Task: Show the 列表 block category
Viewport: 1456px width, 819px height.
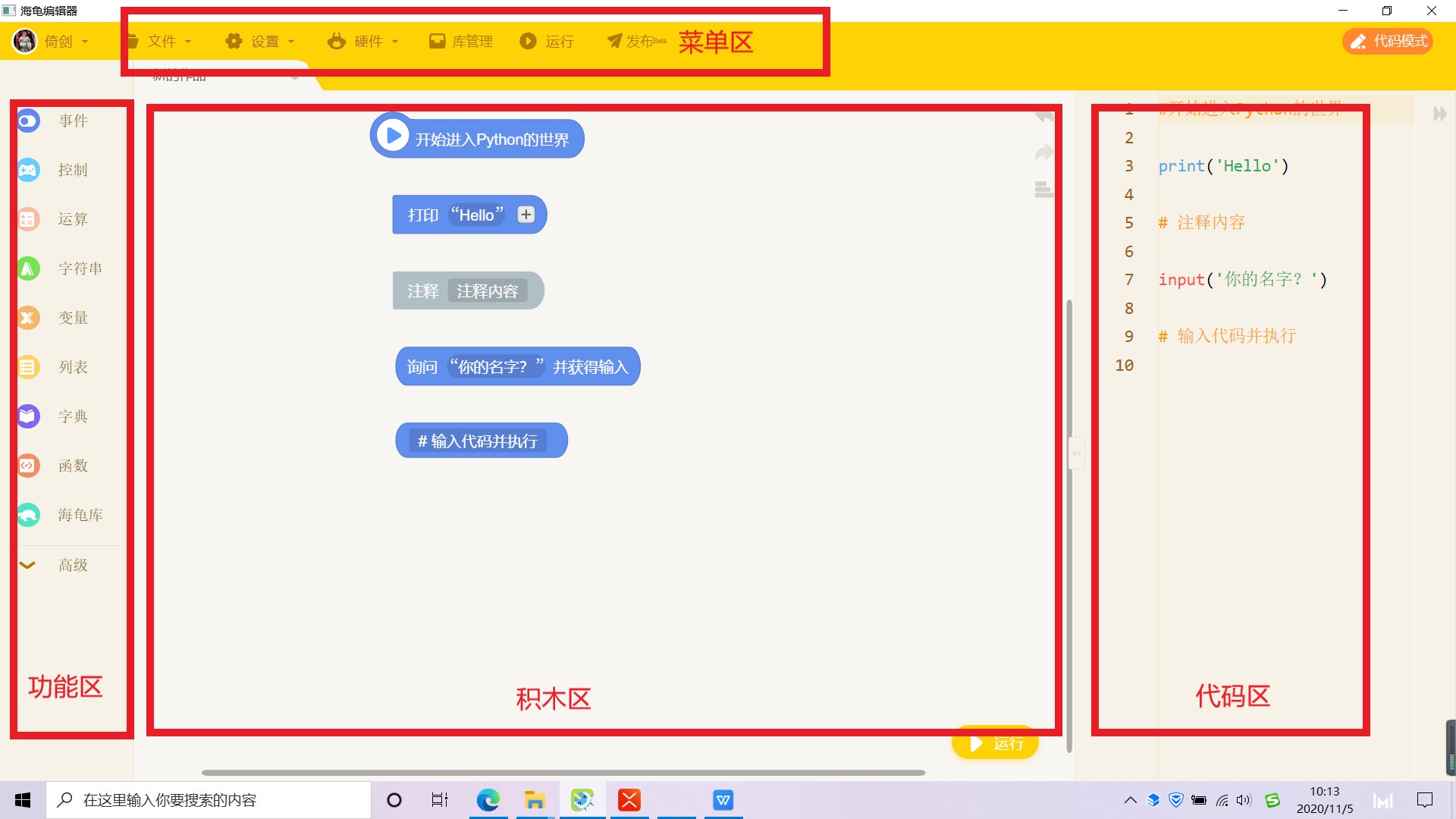Action: point(53,367)
